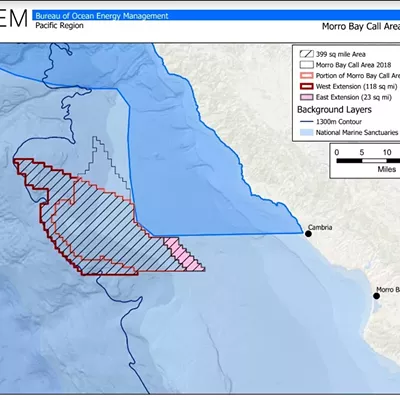Click the Morro Bay town label

388,290
